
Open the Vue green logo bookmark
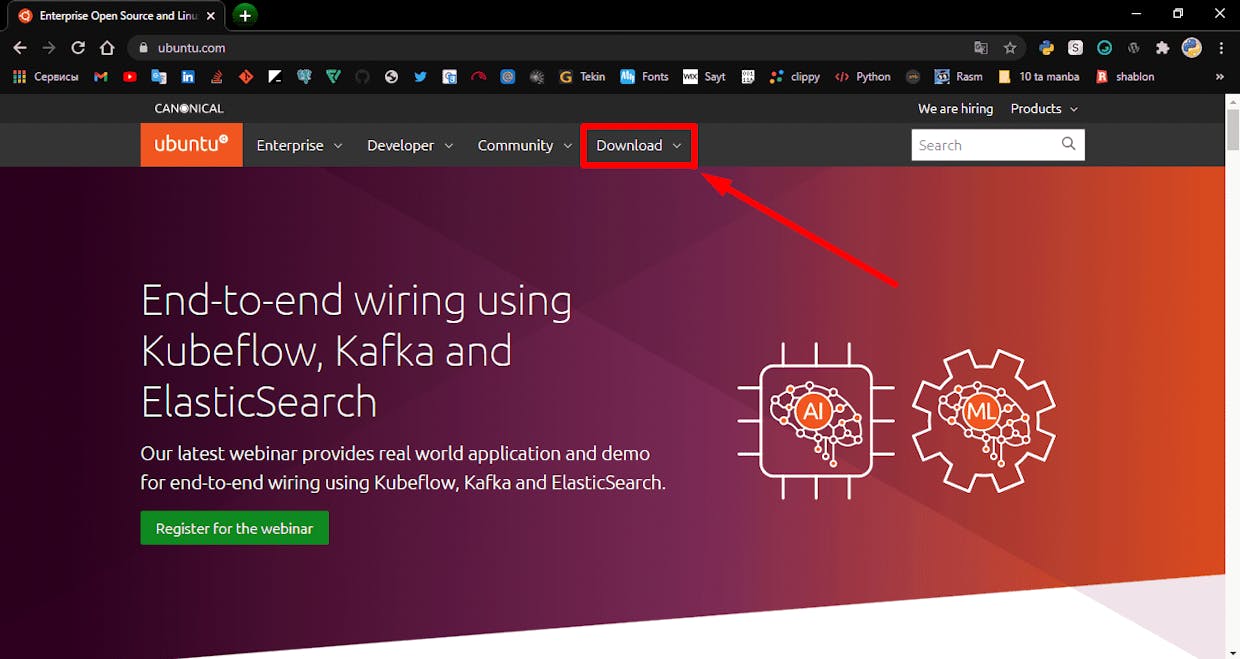333,76
